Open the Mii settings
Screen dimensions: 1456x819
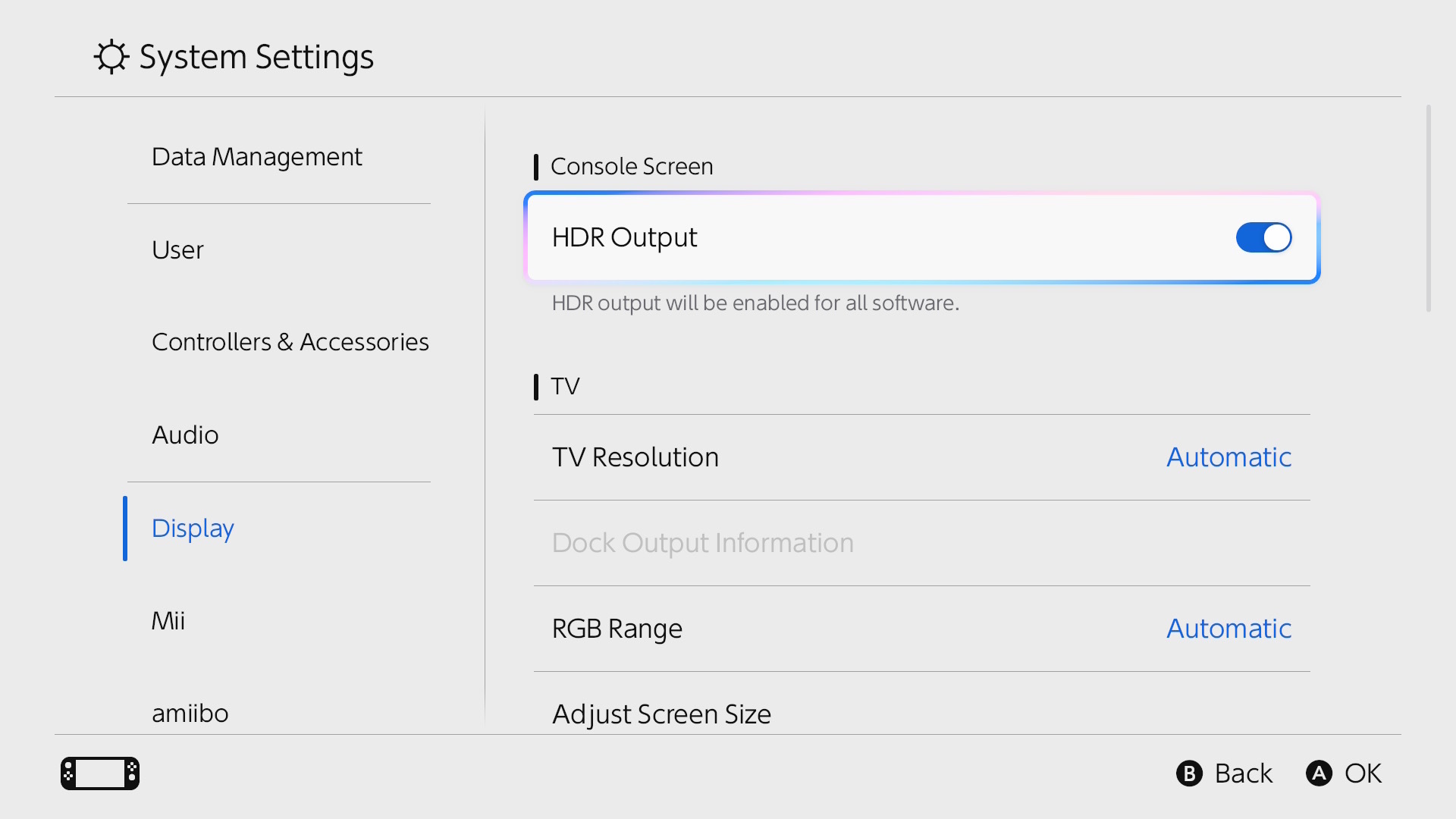(168, 621)
